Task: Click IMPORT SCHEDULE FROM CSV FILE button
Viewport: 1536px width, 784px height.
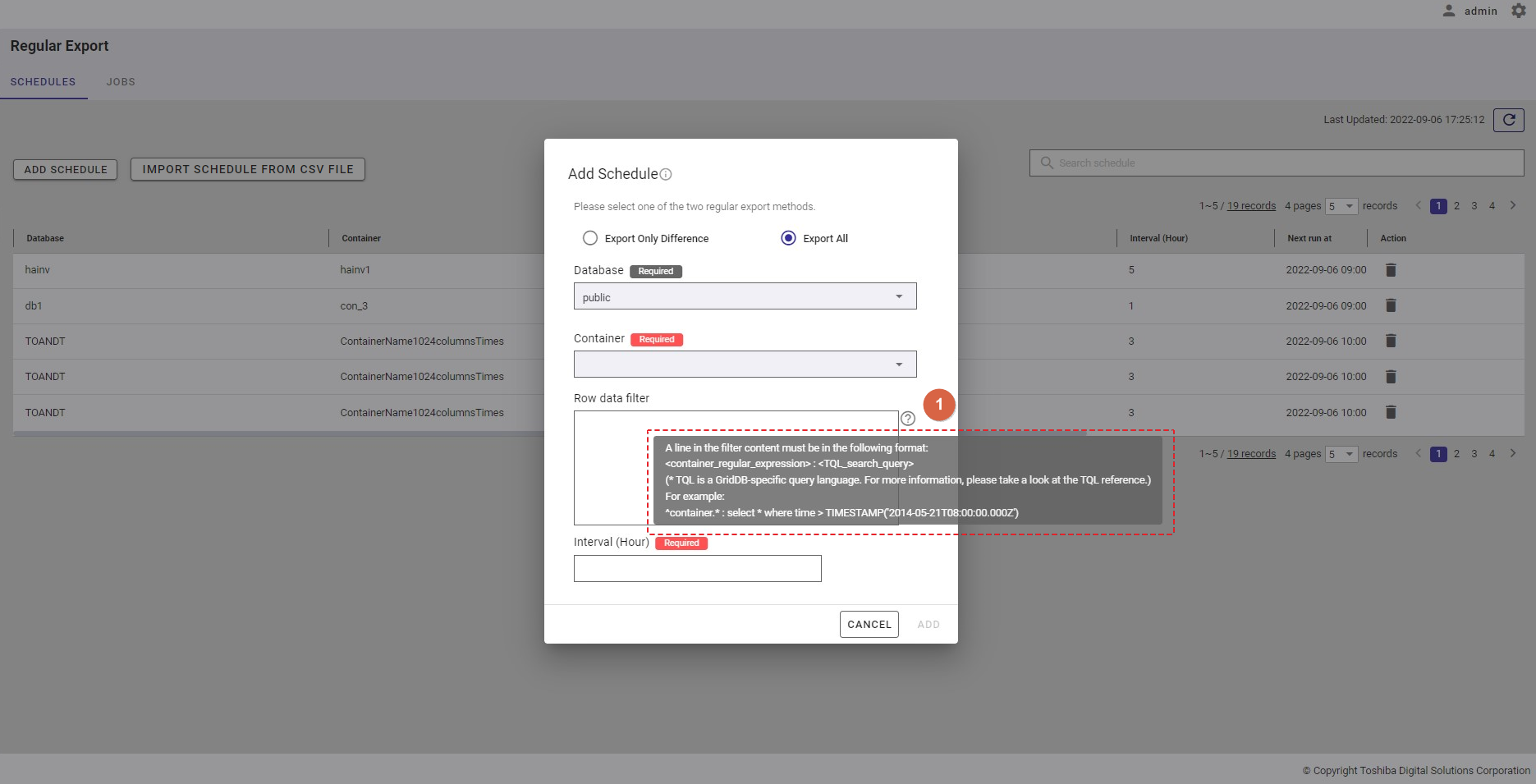Action: point(248,169)
